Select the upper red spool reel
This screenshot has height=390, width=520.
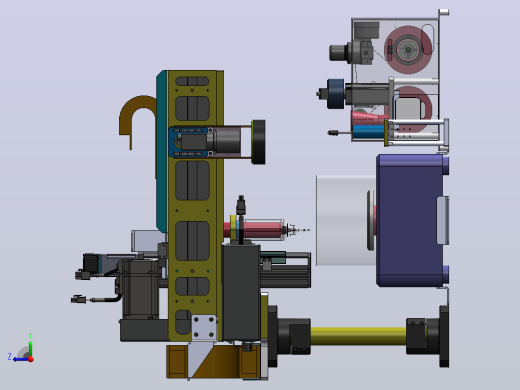[408, 50]
